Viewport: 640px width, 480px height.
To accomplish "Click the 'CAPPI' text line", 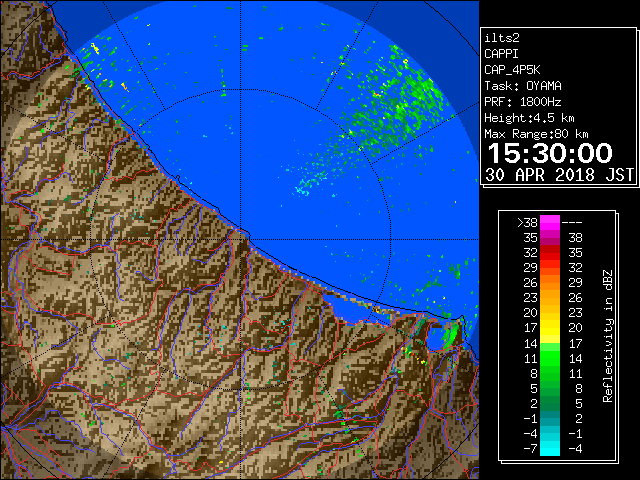I will click(501, 54).
